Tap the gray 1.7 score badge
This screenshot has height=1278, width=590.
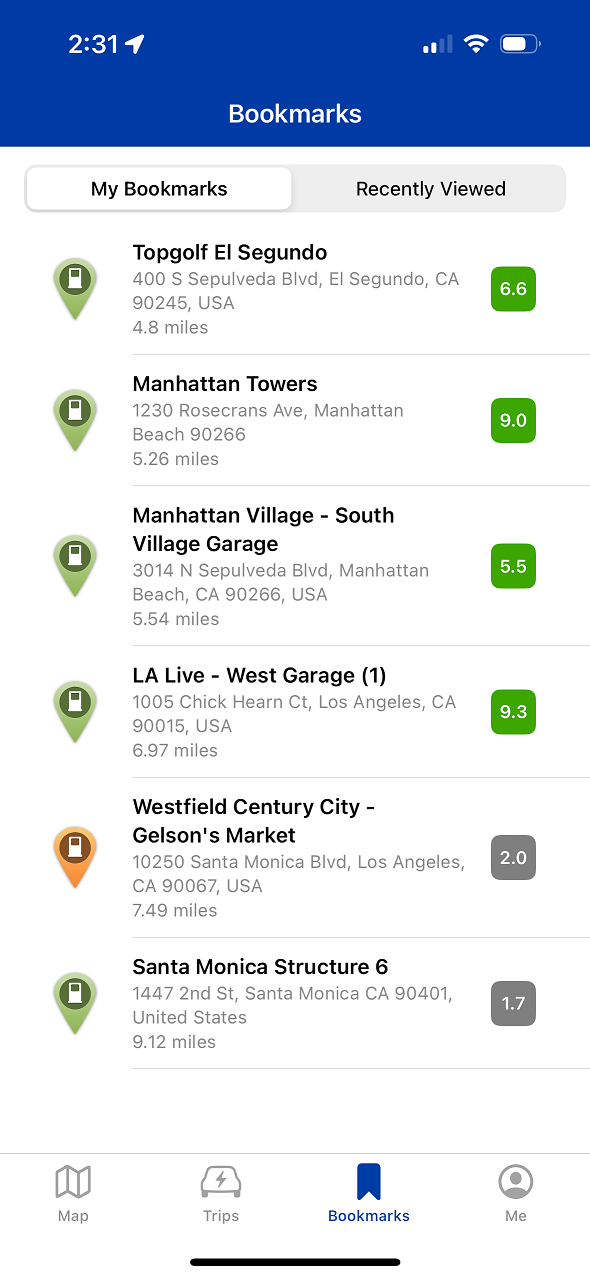coord(513,1003)
